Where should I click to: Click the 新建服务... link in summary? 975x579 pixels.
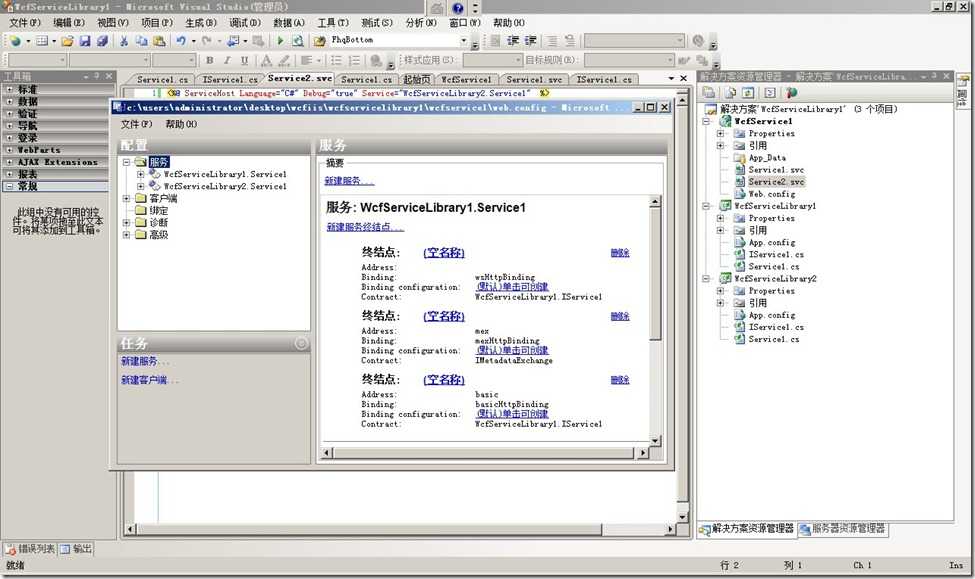(x=349, y=181)
